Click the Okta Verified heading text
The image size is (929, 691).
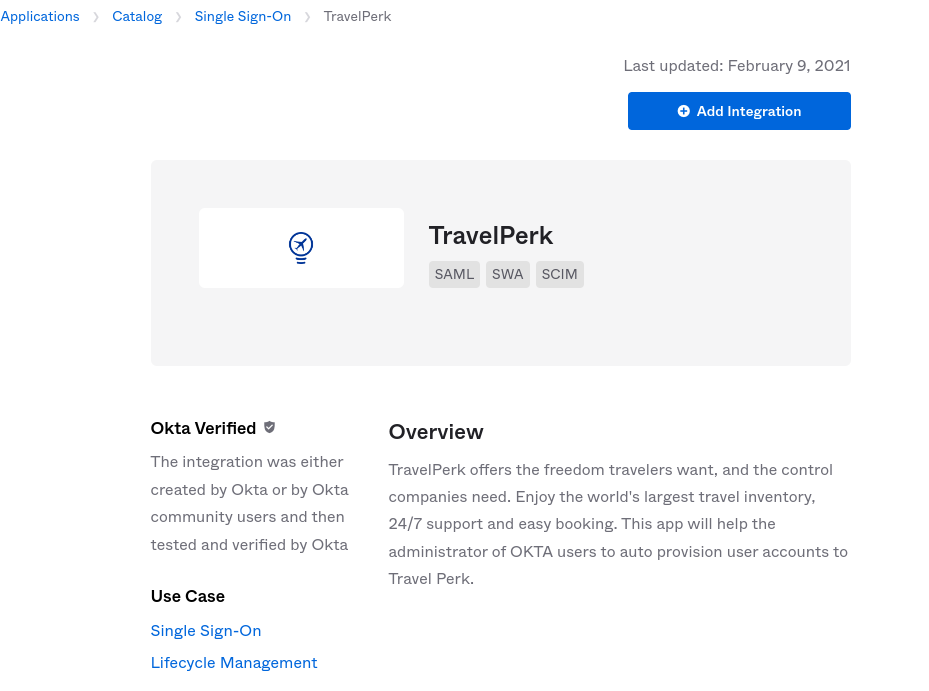pos(203,428)
